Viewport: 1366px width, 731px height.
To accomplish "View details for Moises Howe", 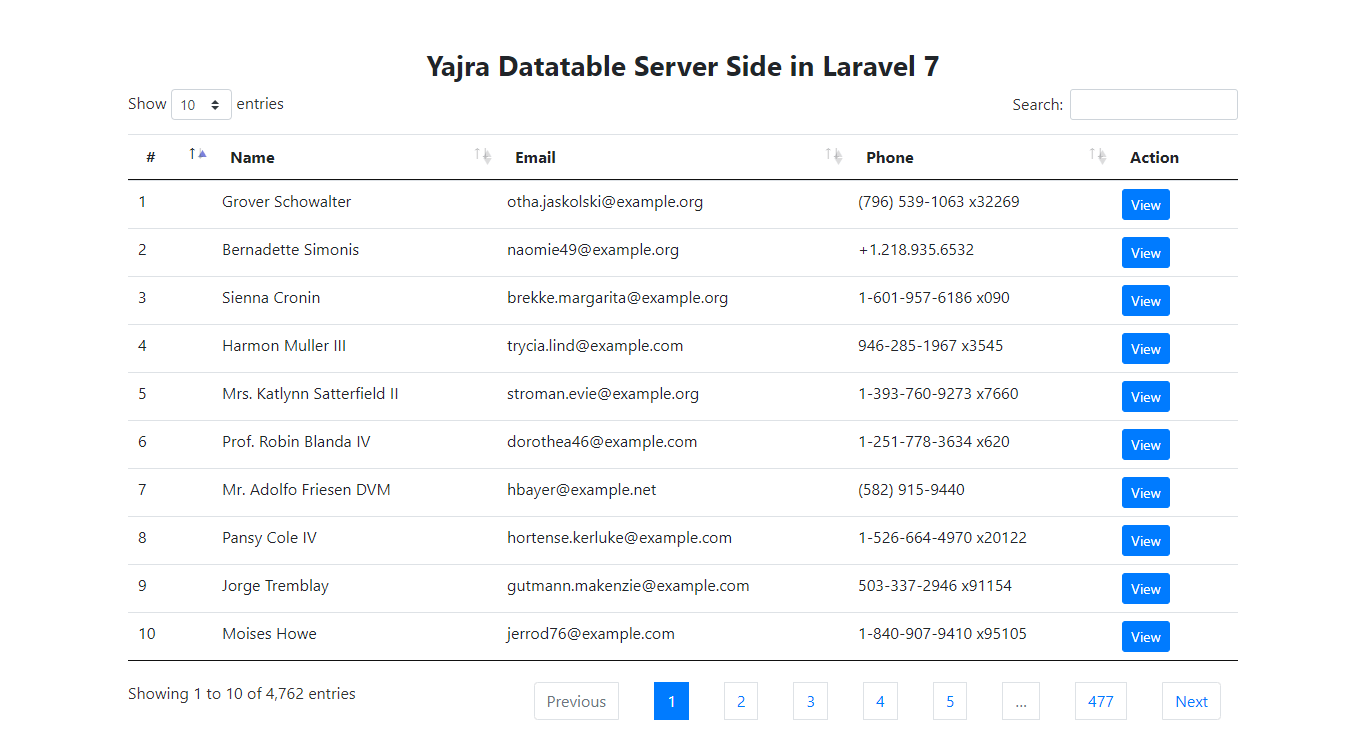I will 1144,636.
